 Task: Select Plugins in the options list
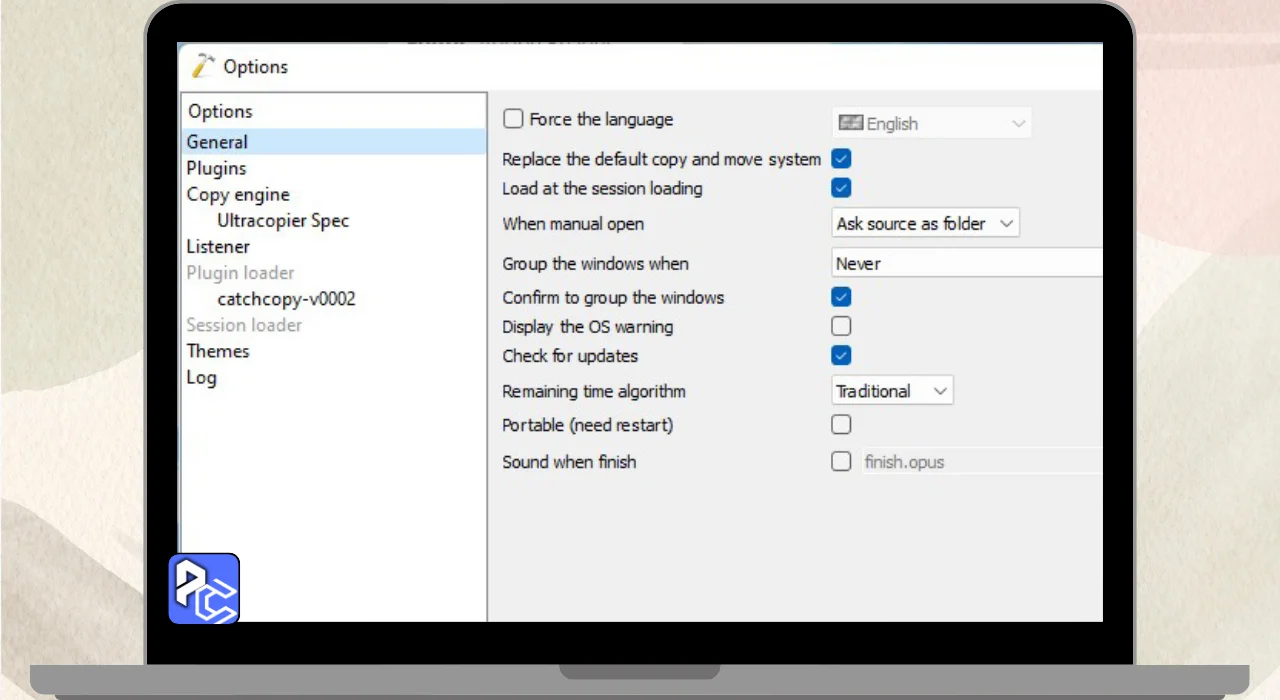[x=216, y=168]
